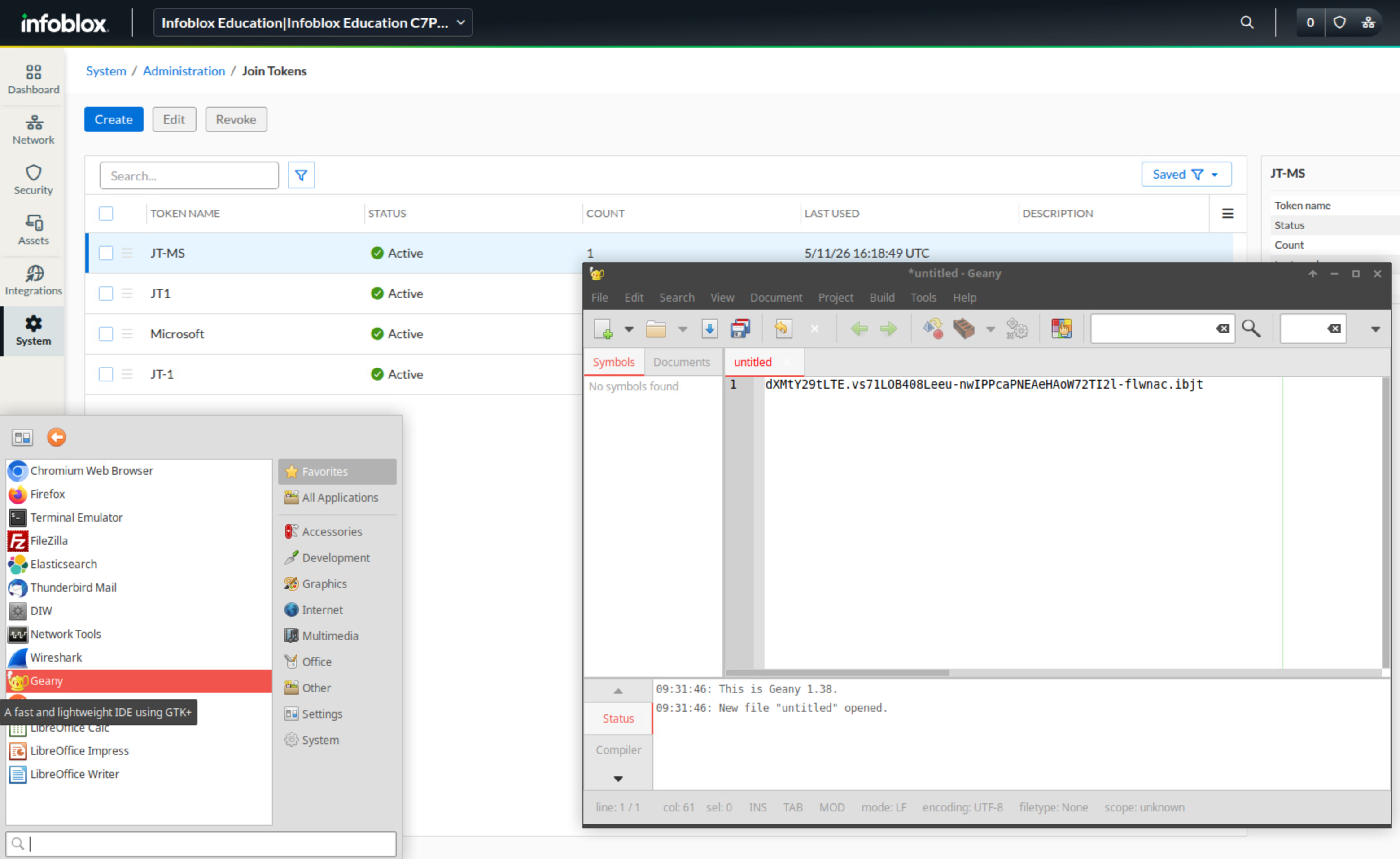This screenshot has height=859, width=1400.
Task: Check the JT-1 token row checkbox
Action: 106,374
